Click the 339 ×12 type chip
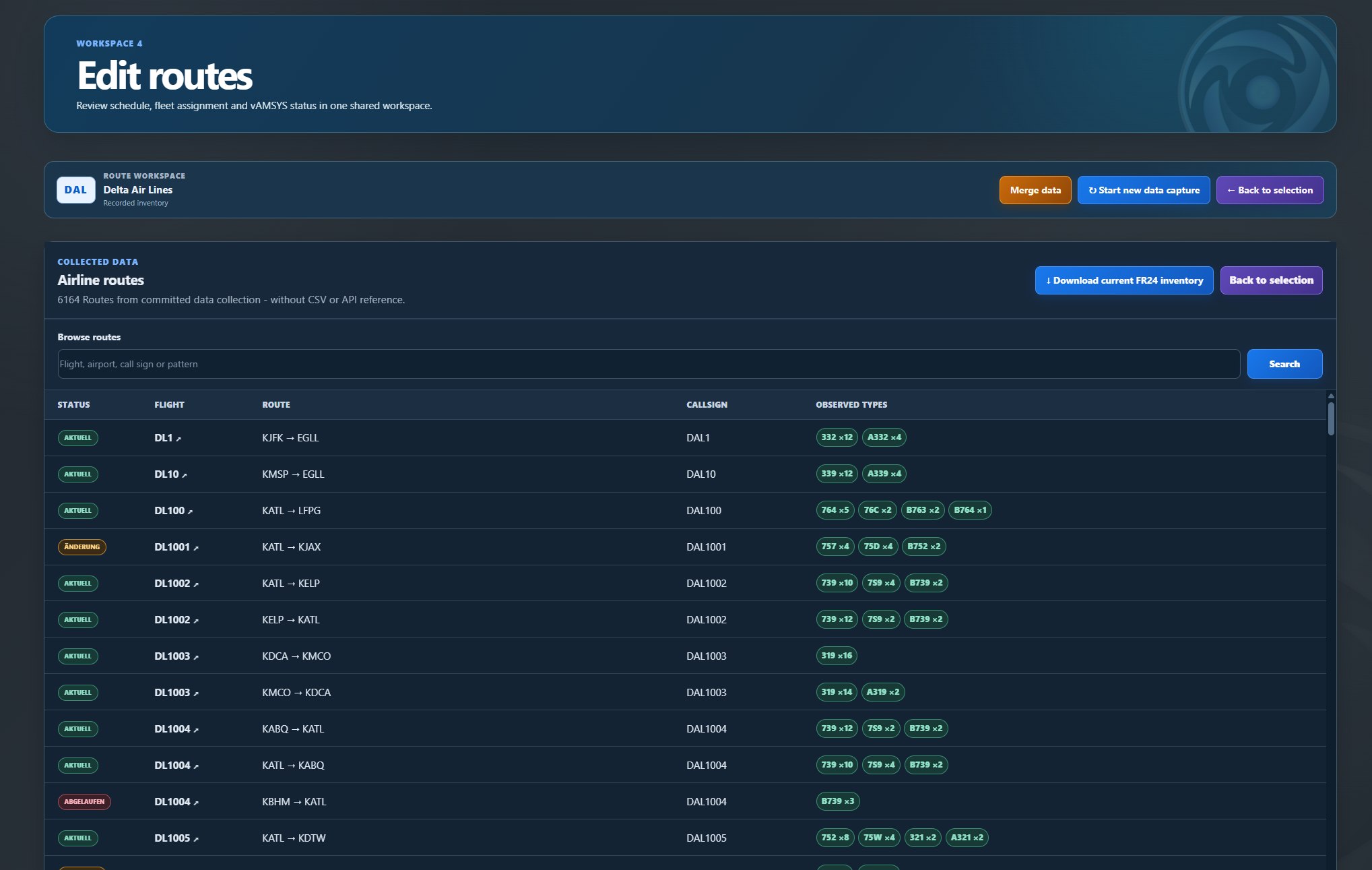1372x870 pixels. tap(837, 474)
